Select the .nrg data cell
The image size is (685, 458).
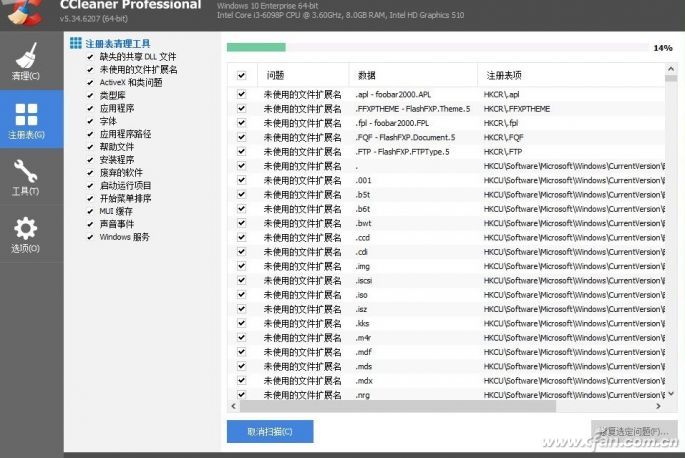(x=363, y=395)
